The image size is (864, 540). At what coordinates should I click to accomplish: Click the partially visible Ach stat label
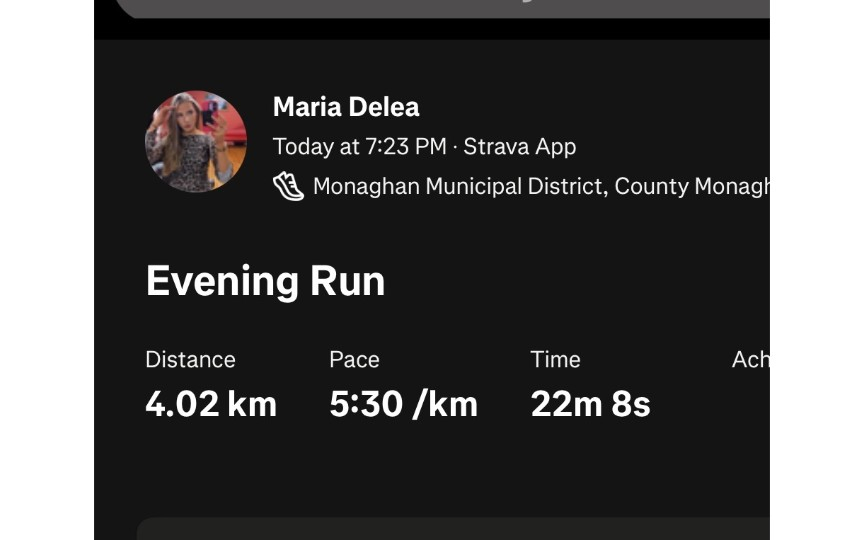click(x=750, y=359)
